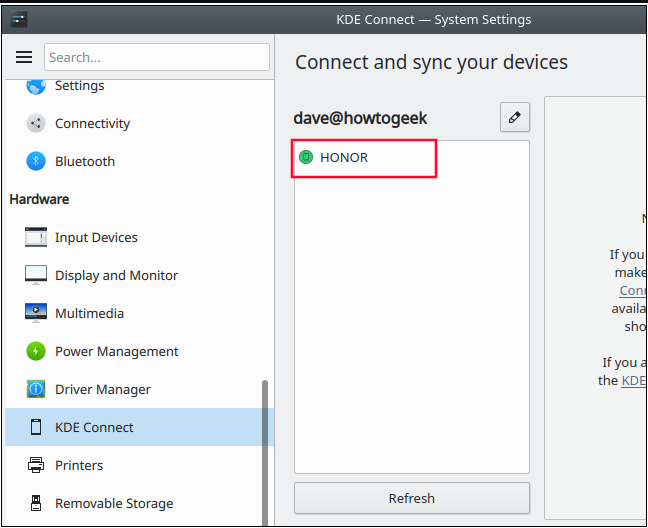The width and height of the screenshot is (648, 528).
Task: Focus the Search field
Action: [157, 57]
